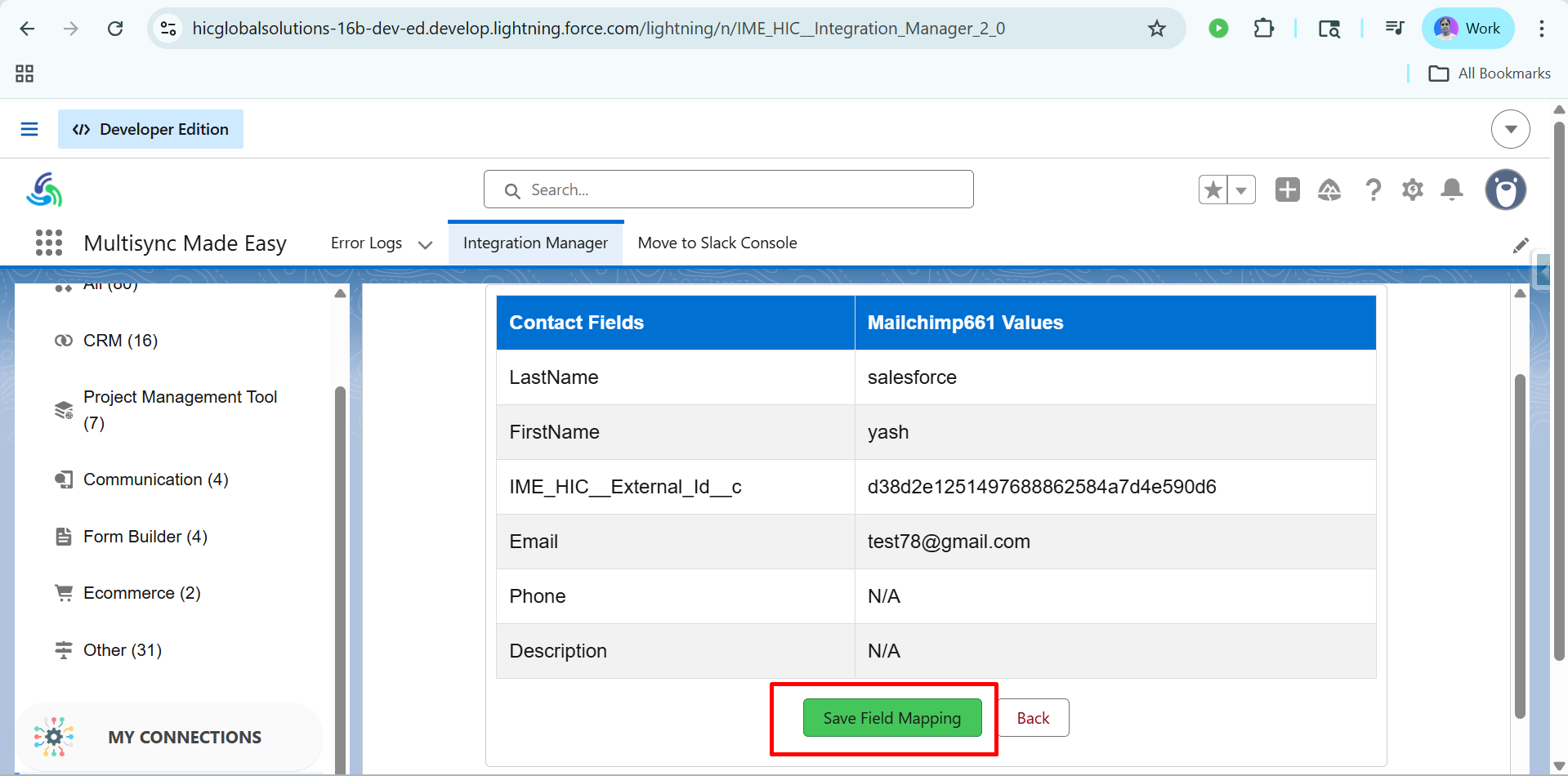The height and width of the screenshot is (776, 1568).
Task: Click the salesforce value cell
Action: coord(1115,377)
